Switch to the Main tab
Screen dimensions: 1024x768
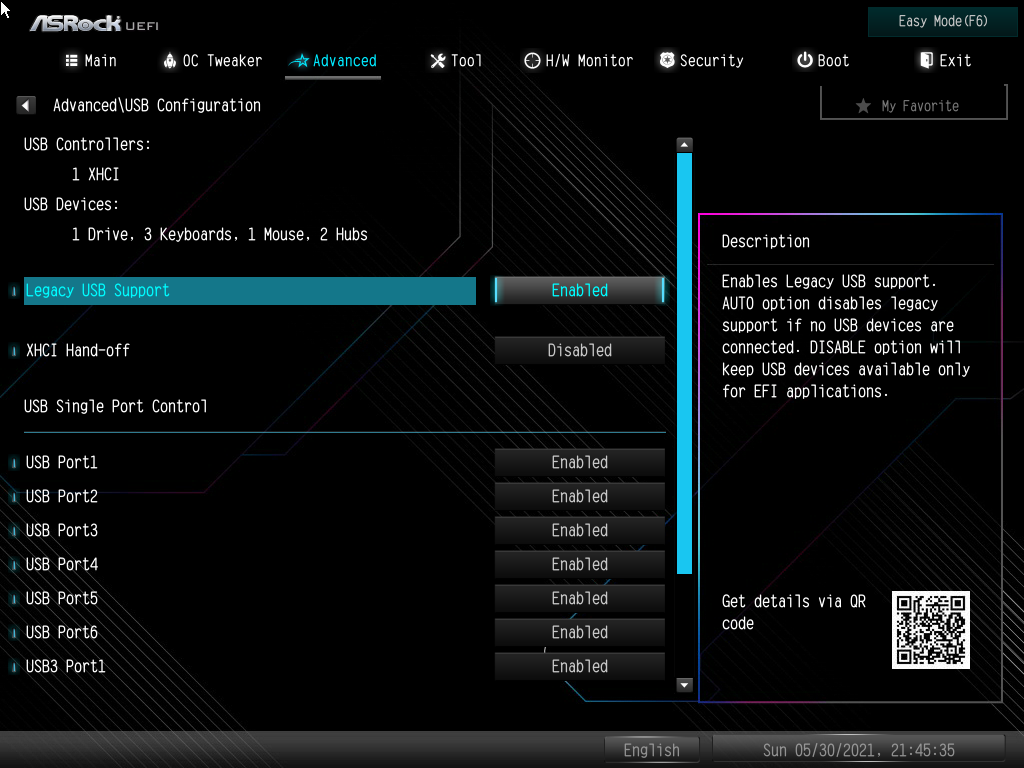[x=91, y=61]
